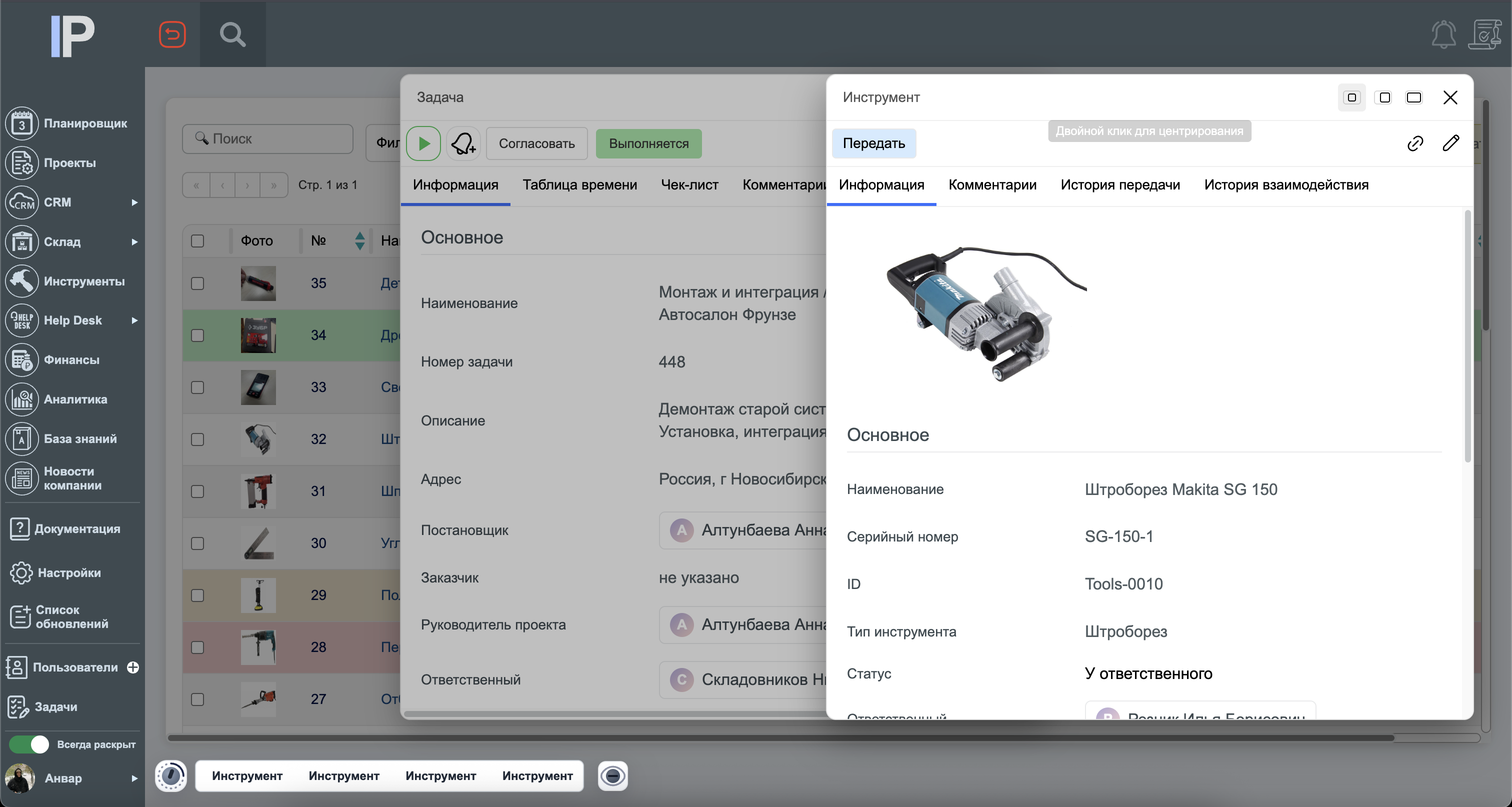
Task: Toggle the Всегда раскрыт switch
Action: tap(29, 744)
